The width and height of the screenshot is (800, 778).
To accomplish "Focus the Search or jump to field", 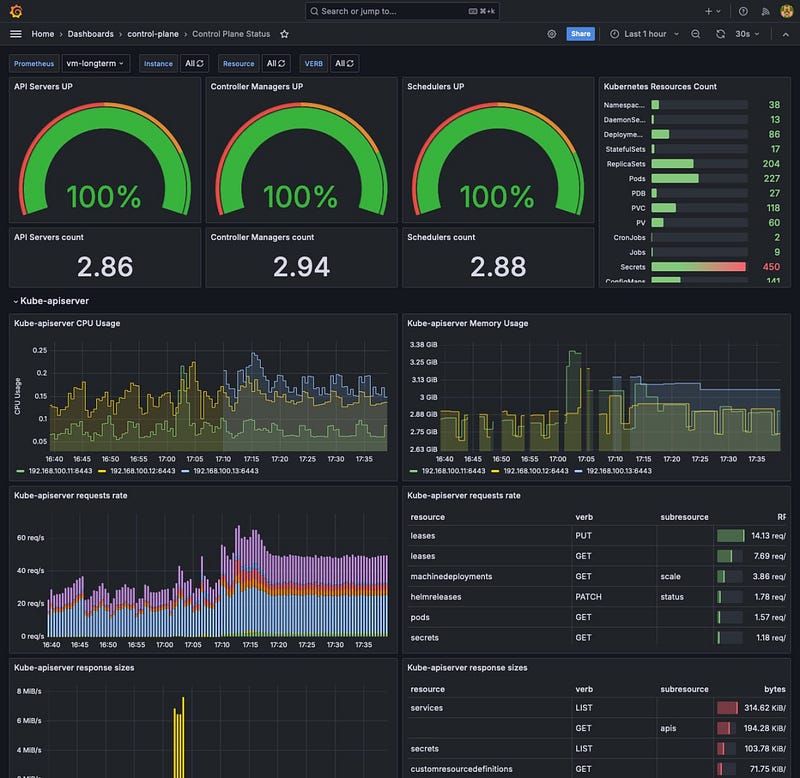I will point(402,11).
